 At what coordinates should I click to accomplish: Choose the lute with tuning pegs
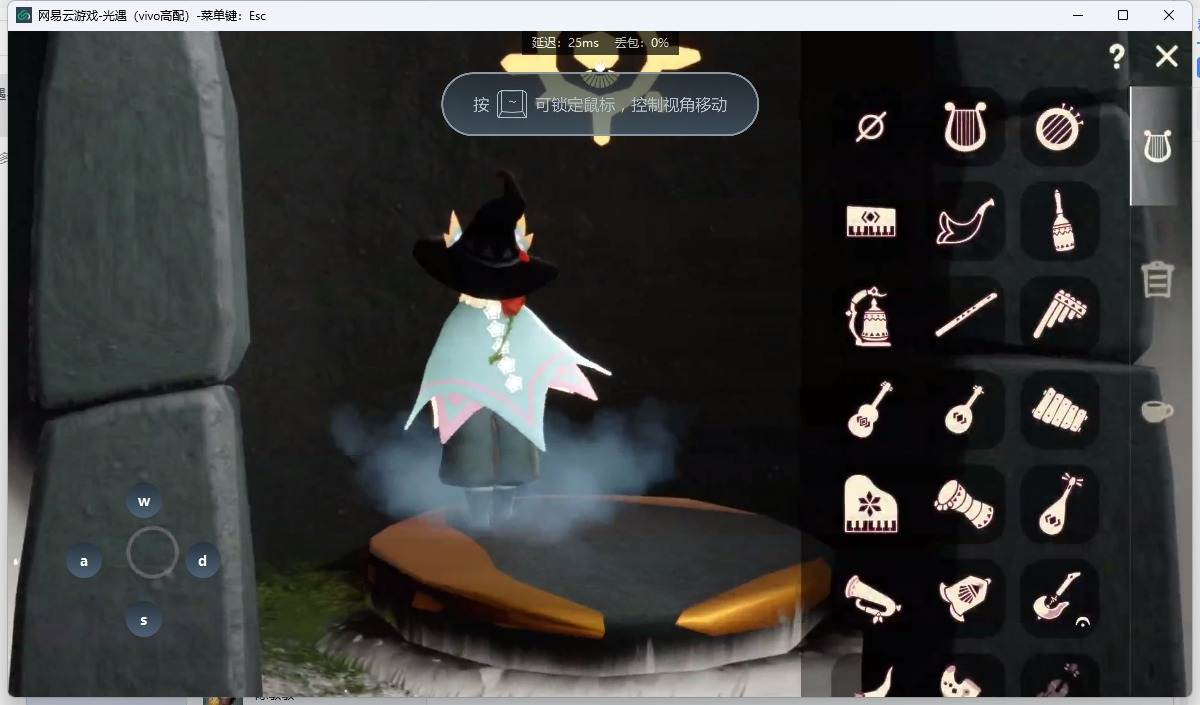1061,503
